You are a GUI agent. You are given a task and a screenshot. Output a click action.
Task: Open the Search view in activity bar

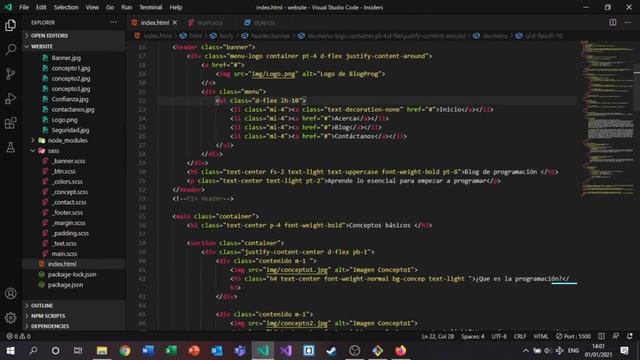point(11,50)
